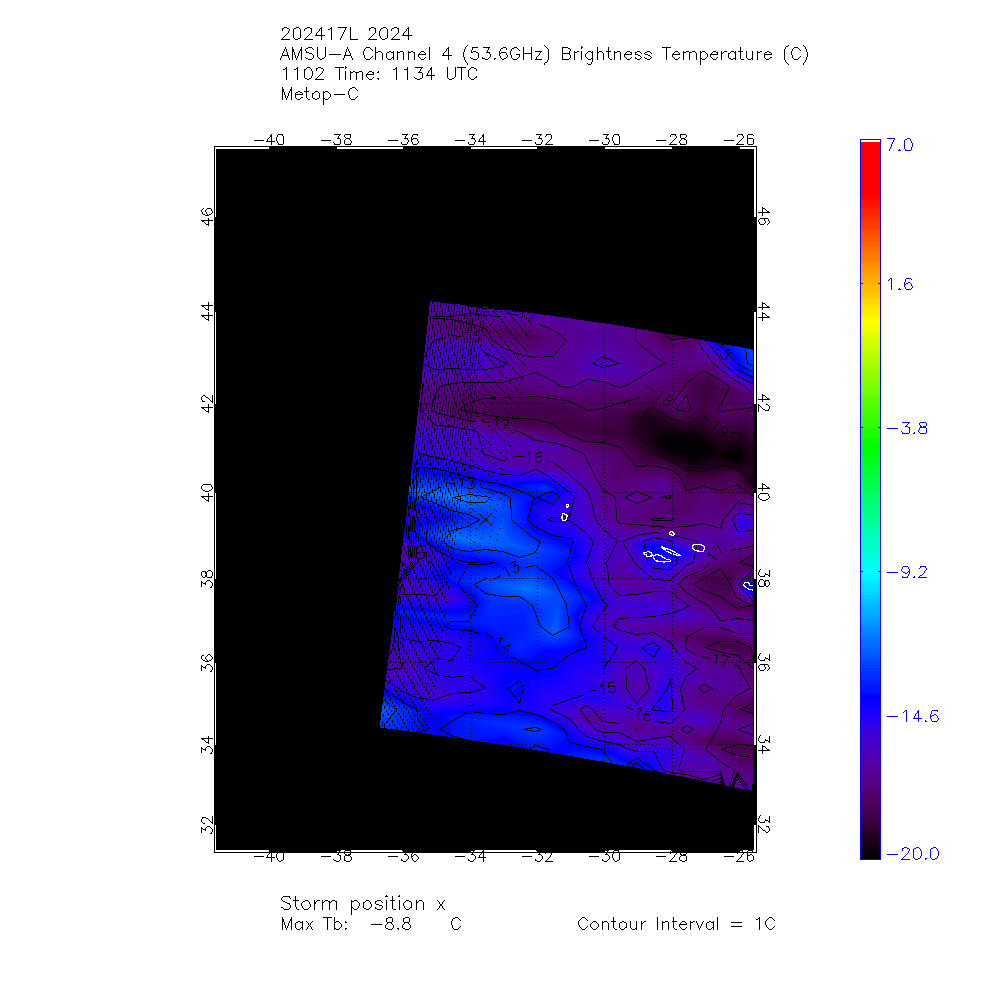Click the bottom axis longitude label "-38"
Image resolution: width=1000 pixels, height=1000 pixels.
[x=336, y=857]
